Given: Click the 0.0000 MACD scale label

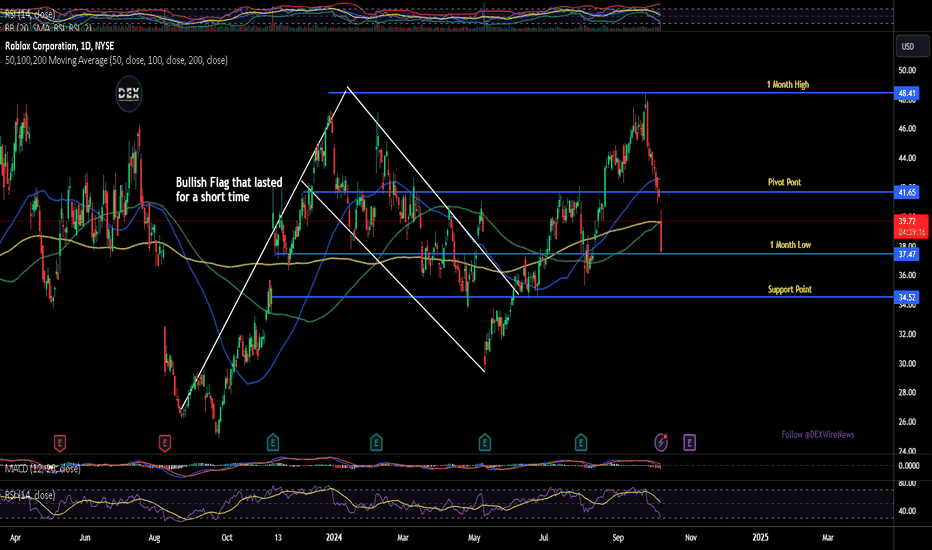Looking at the screenshot, I should (x=909, y=466).
